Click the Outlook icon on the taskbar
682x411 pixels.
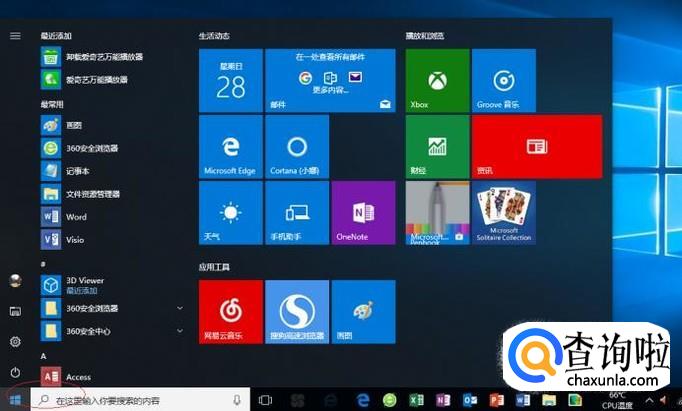470,400
